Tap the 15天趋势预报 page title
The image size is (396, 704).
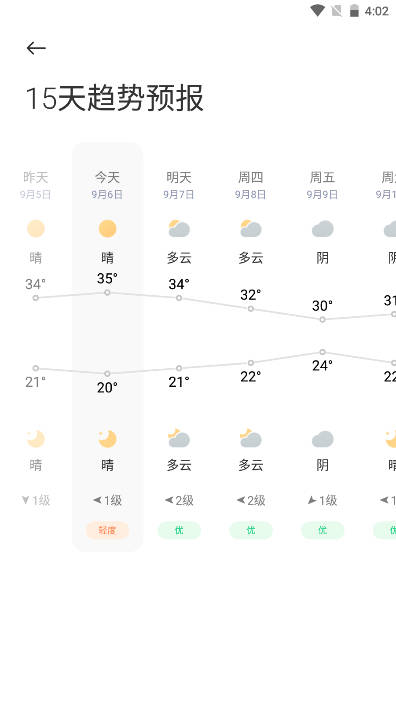coord(114,98)
